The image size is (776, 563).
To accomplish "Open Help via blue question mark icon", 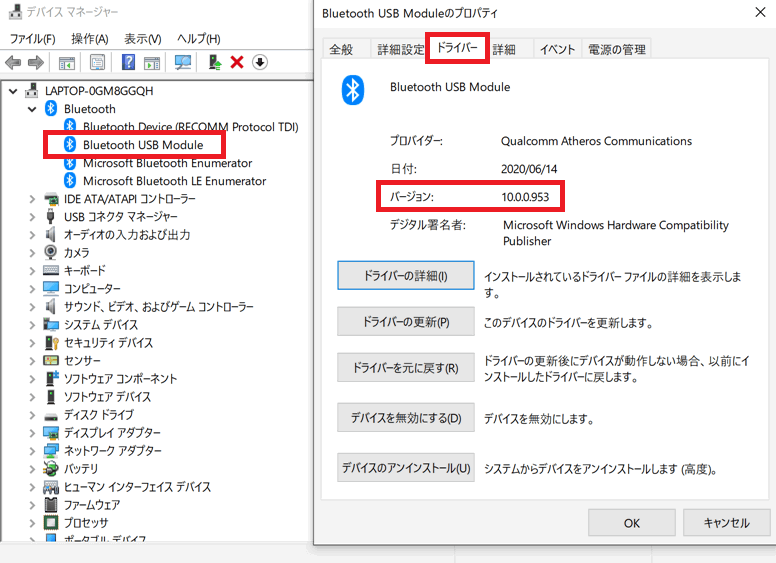I will pos(128,62).
